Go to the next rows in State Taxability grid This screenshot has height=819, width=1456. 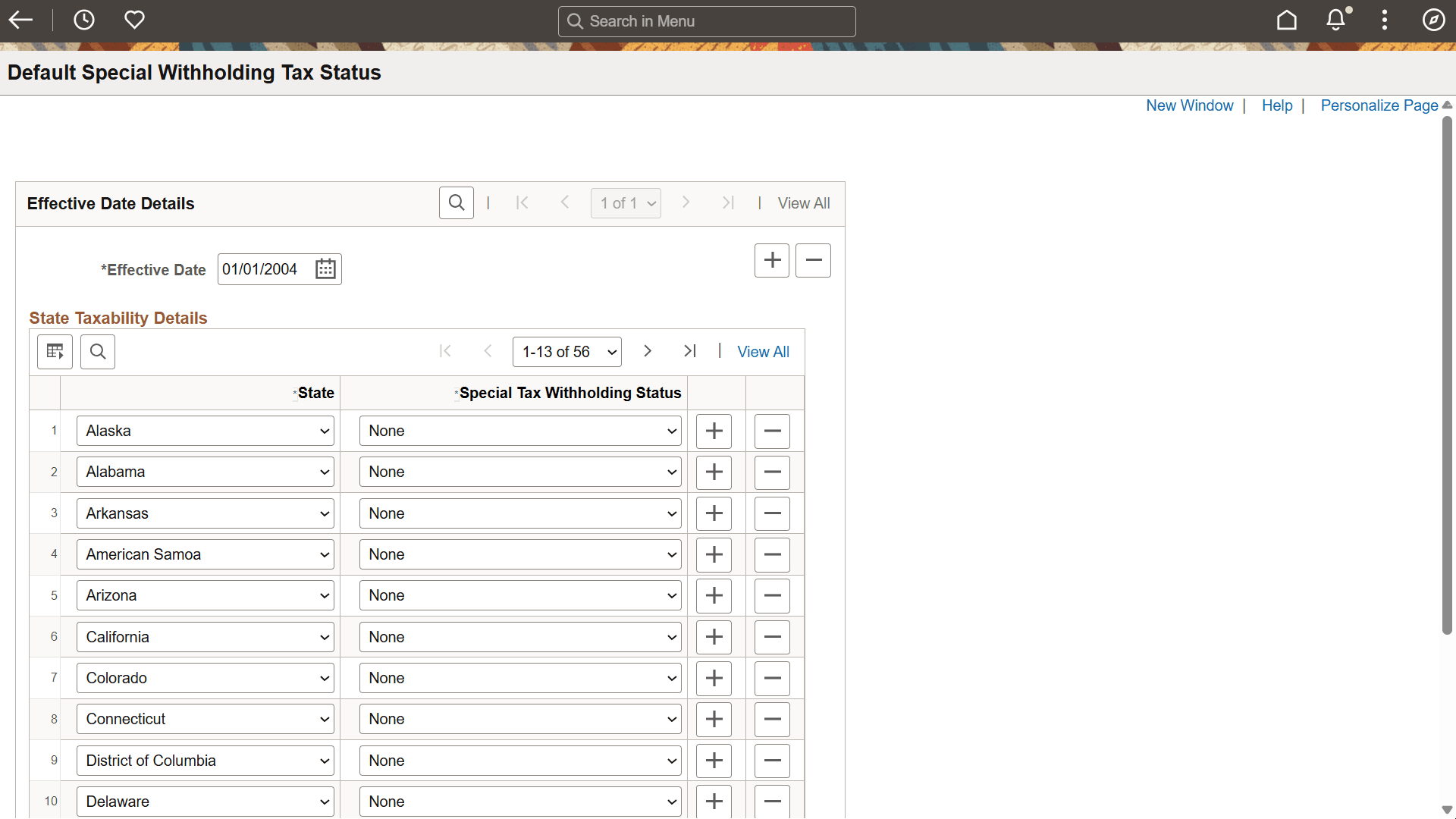pos(647,351)
